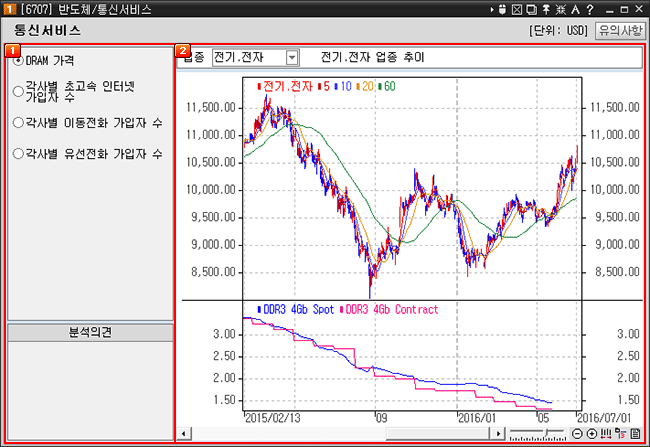Image resolution: width=650 pixels, height=447 pixels.
Task: Click the screen number 1 icon in title bar
Action: (x=8, y=9)
